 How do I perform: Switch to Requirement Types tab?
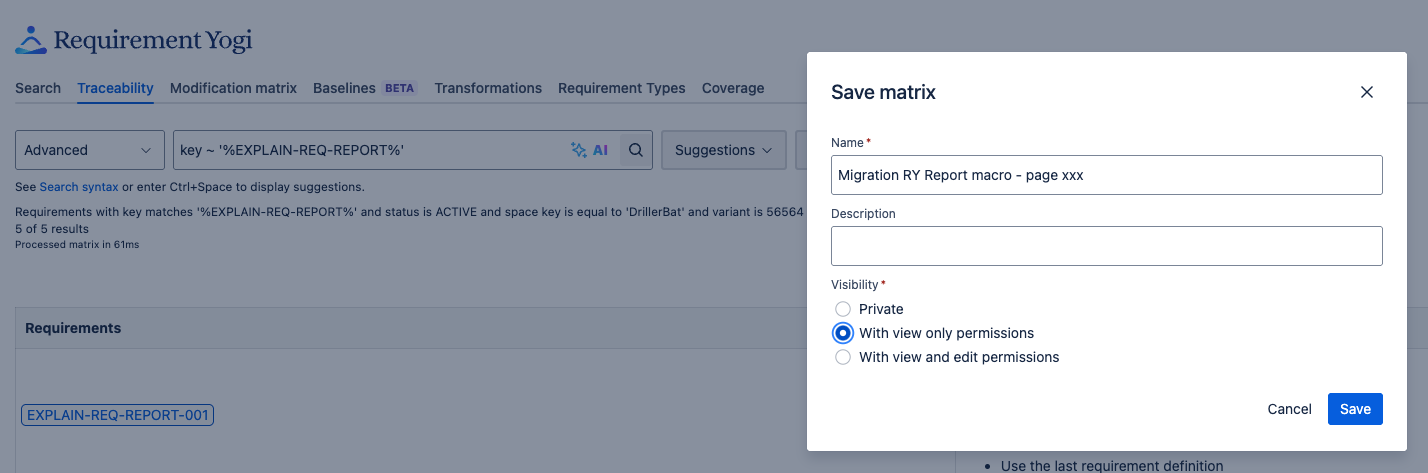621,88
